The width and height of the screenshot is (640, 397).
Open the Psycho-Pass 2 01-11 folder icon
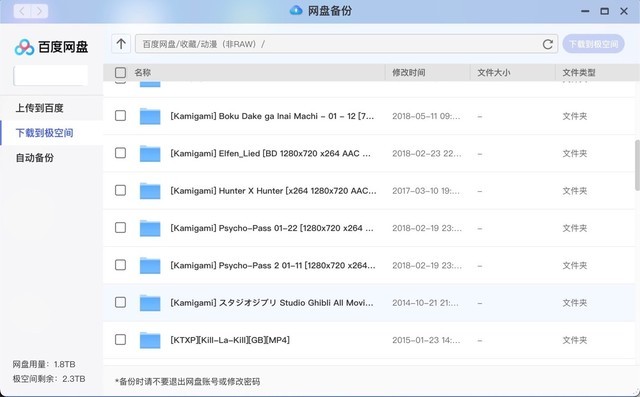tap(150, 266)
